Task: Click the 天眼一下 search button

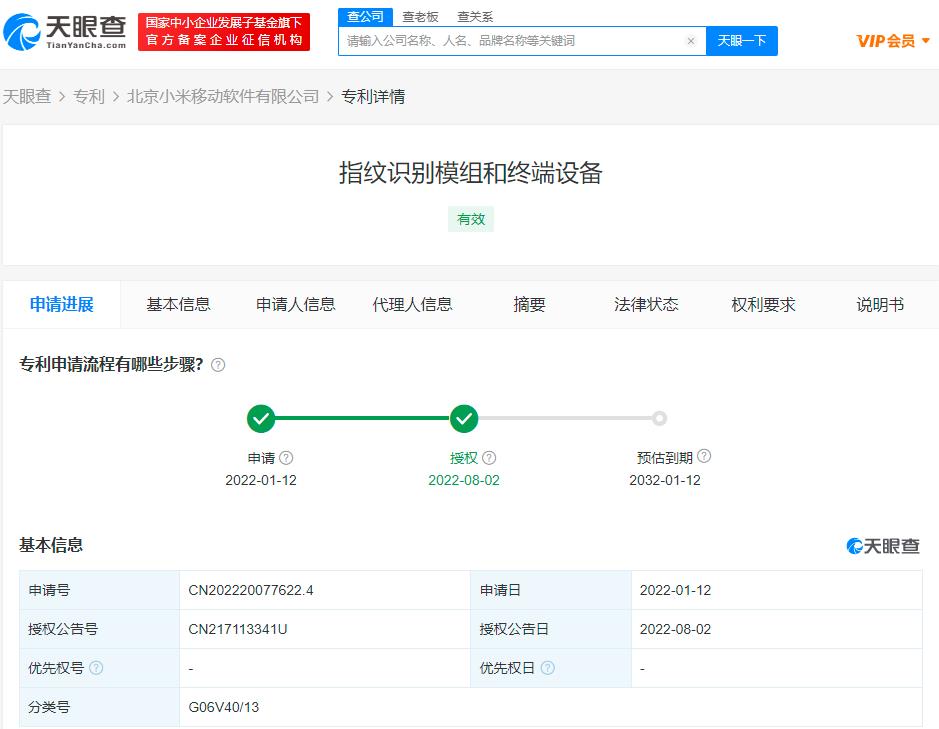Action: tap(742, 41)
